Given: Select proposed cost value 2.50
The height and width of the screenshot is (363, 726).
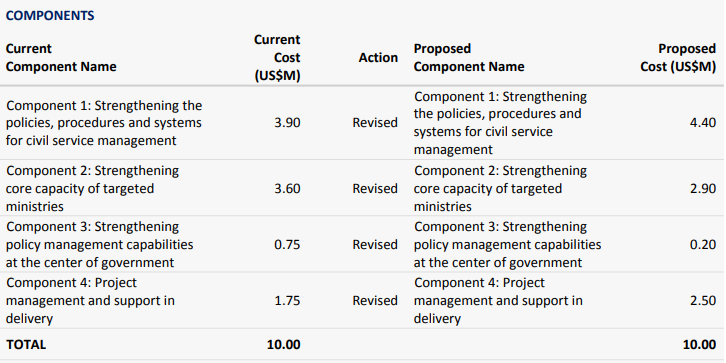Looking at the screenshot, I should (x=703, y=300).
